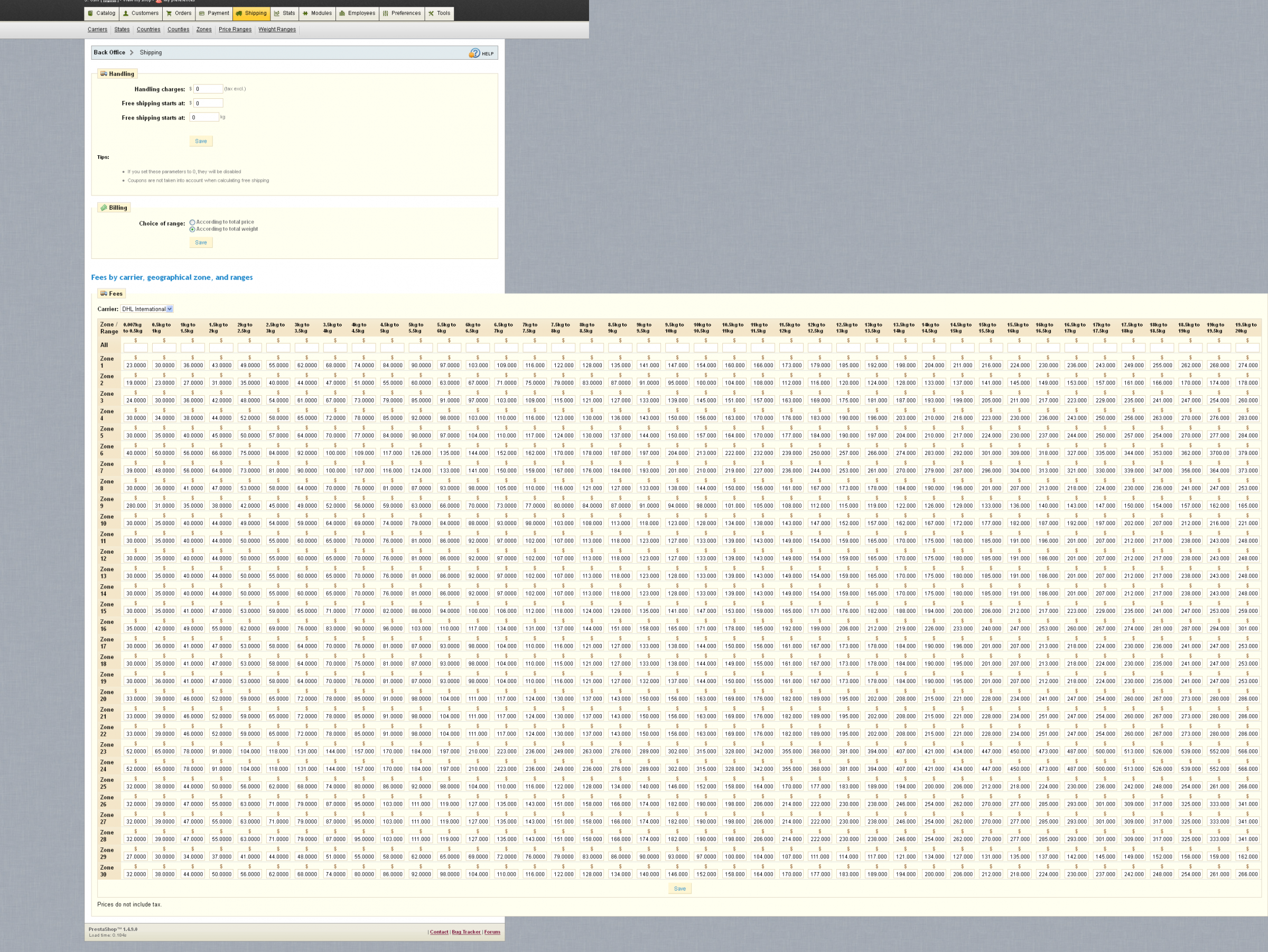The image size is (1268, 952).
Task: Click the Handling charges input field
Action: (x=208, y=89)
